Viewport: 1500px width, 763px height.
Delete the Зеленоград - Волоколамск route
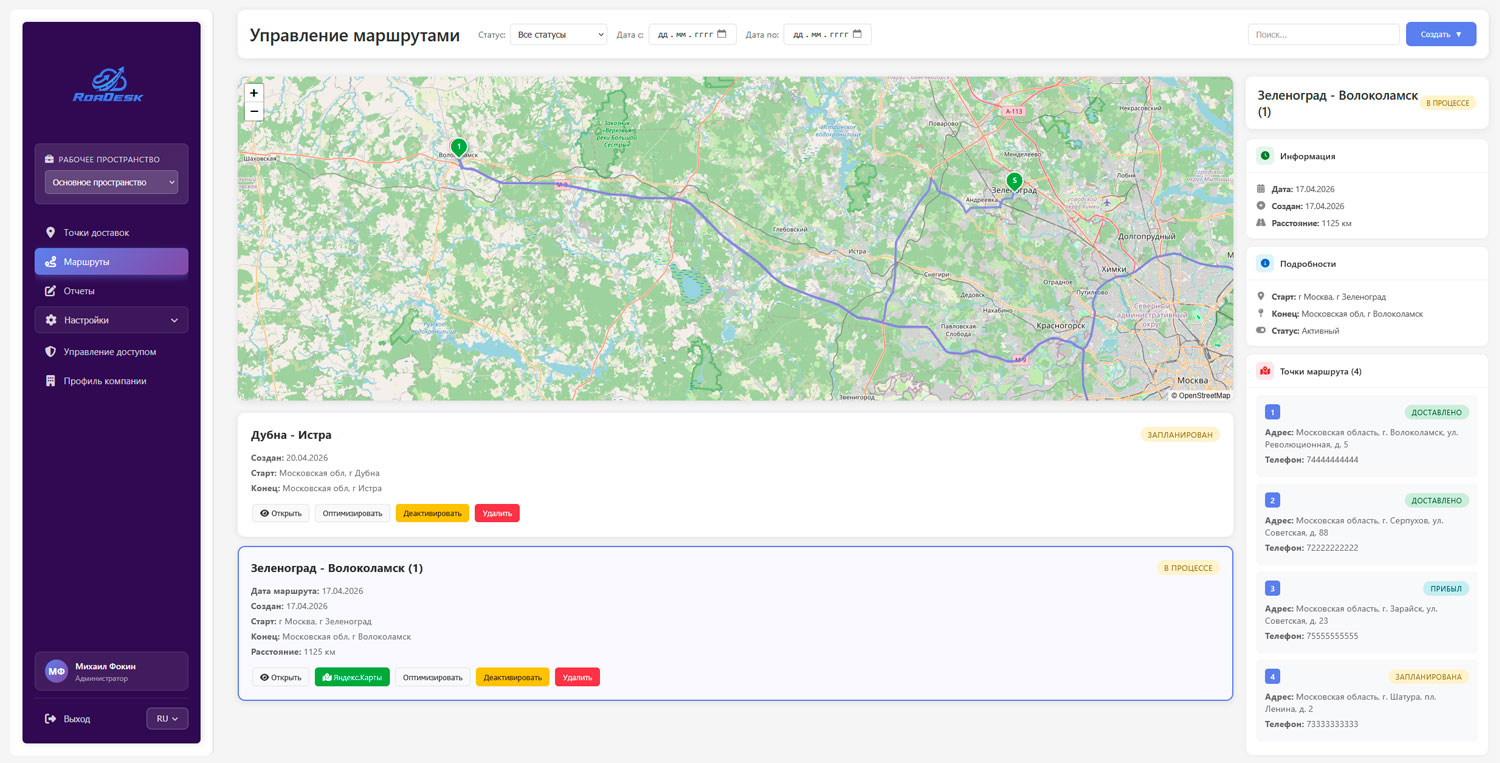tap(577, 677)
